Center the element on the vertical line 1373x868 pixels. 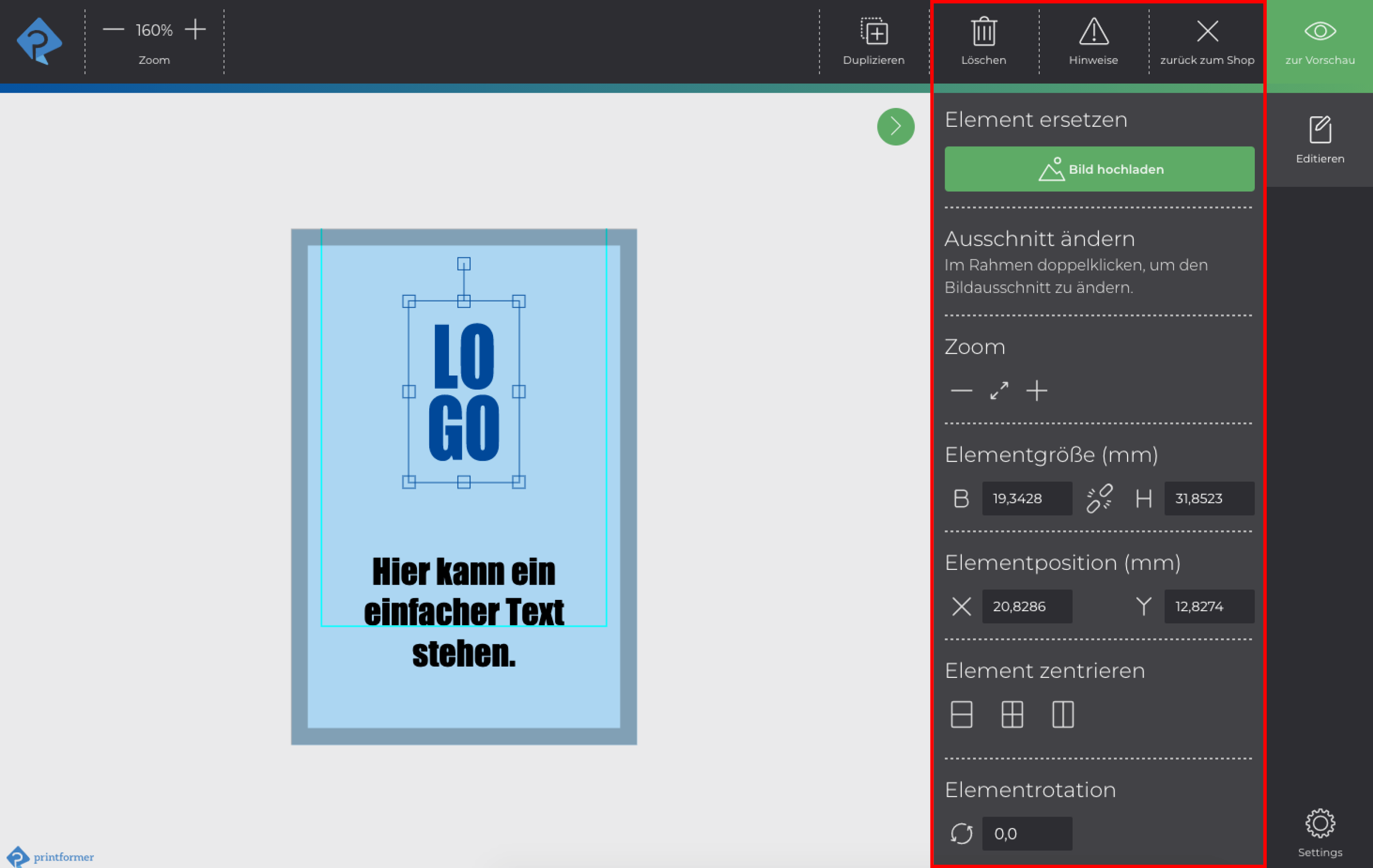click(x=1062, y=714)
